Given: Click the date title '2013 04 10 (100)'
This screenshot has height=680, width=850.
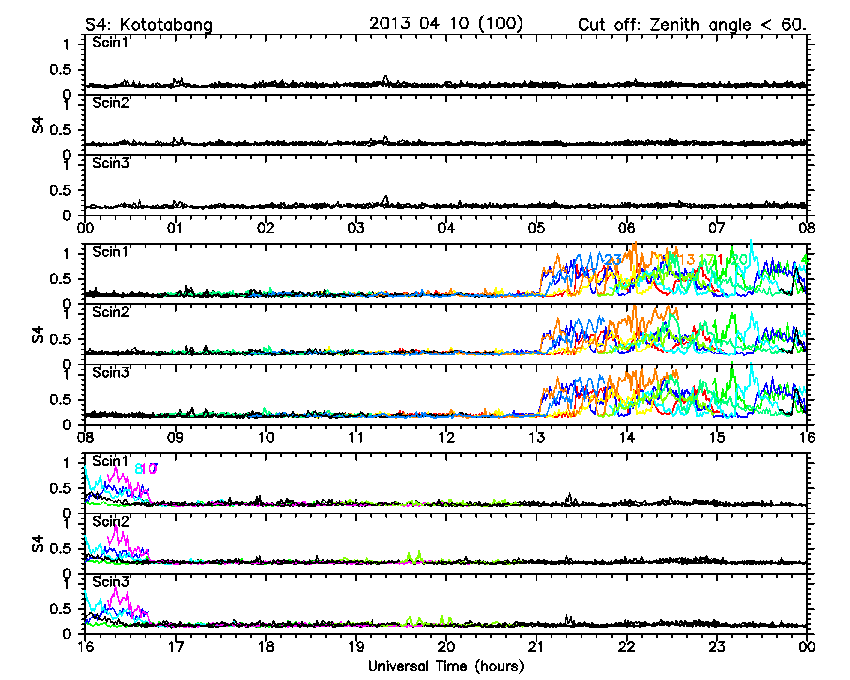Looking at the screenshot, I should point(446,24).
